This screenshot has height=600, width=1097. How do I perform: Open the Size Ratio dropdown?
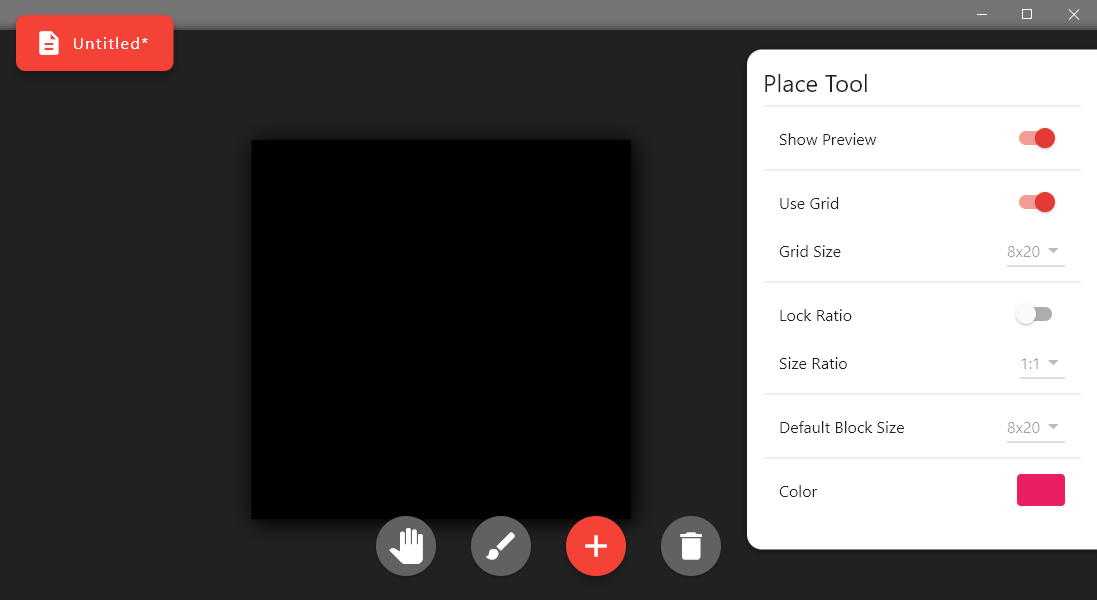tap(1041, 363)
